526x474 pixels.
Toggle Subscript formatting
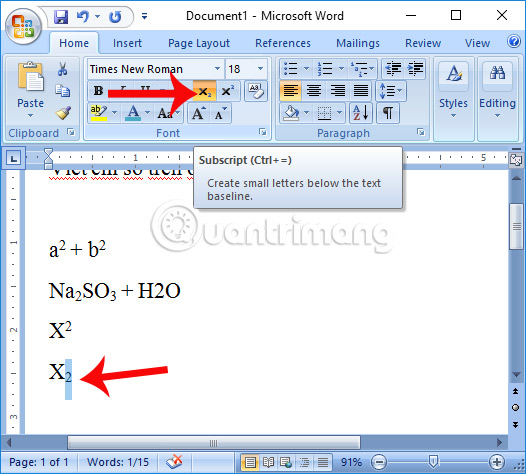pos(205,91)
